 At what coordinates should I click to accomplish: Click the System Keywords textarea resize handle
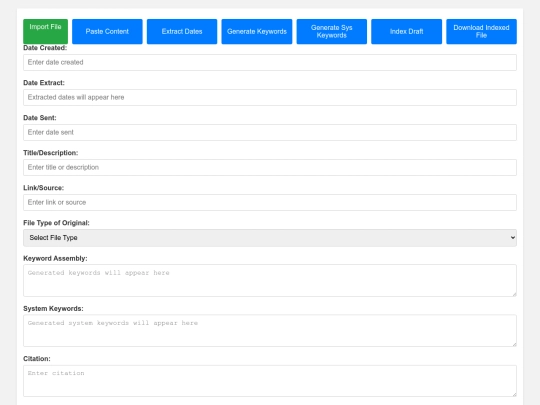(x=514, y=344)
